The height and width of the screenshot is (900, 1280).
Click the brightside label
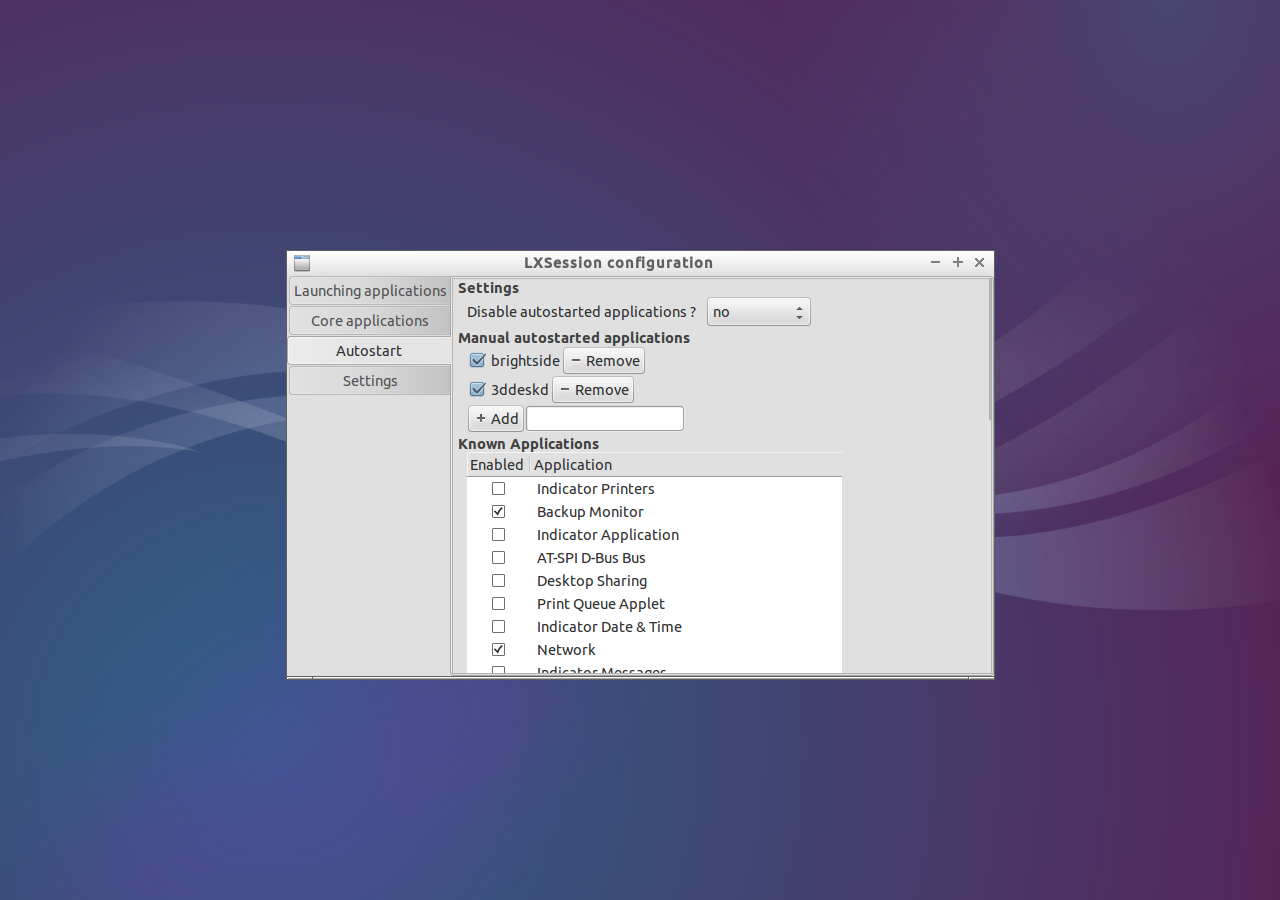click(525, 361)
